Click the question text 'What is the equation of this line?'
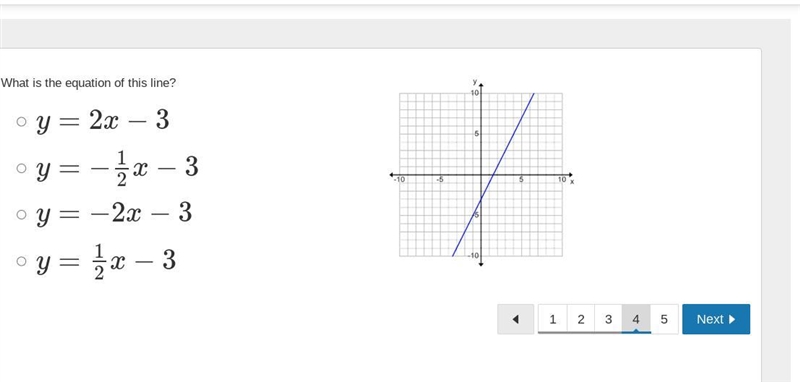The height and width of the screenshot is (382, 800). (x=88, y=83)
